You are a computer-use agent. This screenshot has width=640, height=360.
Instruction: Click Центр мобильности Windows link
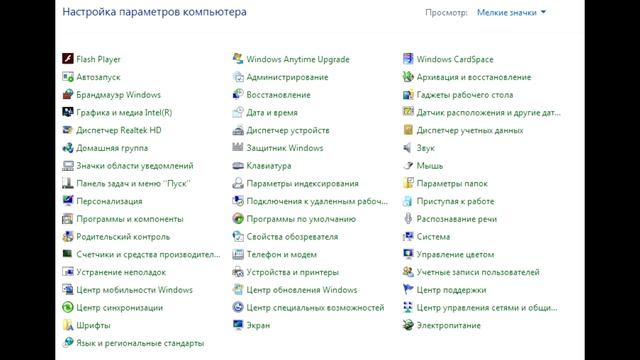tap(134, 290)
